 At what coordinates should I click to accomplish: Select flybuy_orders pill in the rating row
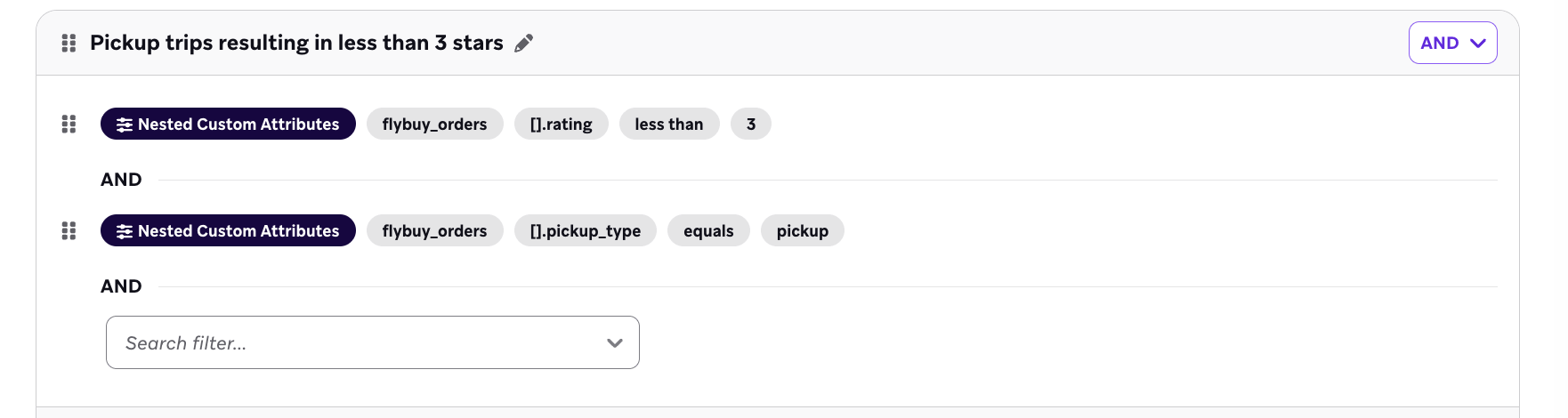point(434,125)
